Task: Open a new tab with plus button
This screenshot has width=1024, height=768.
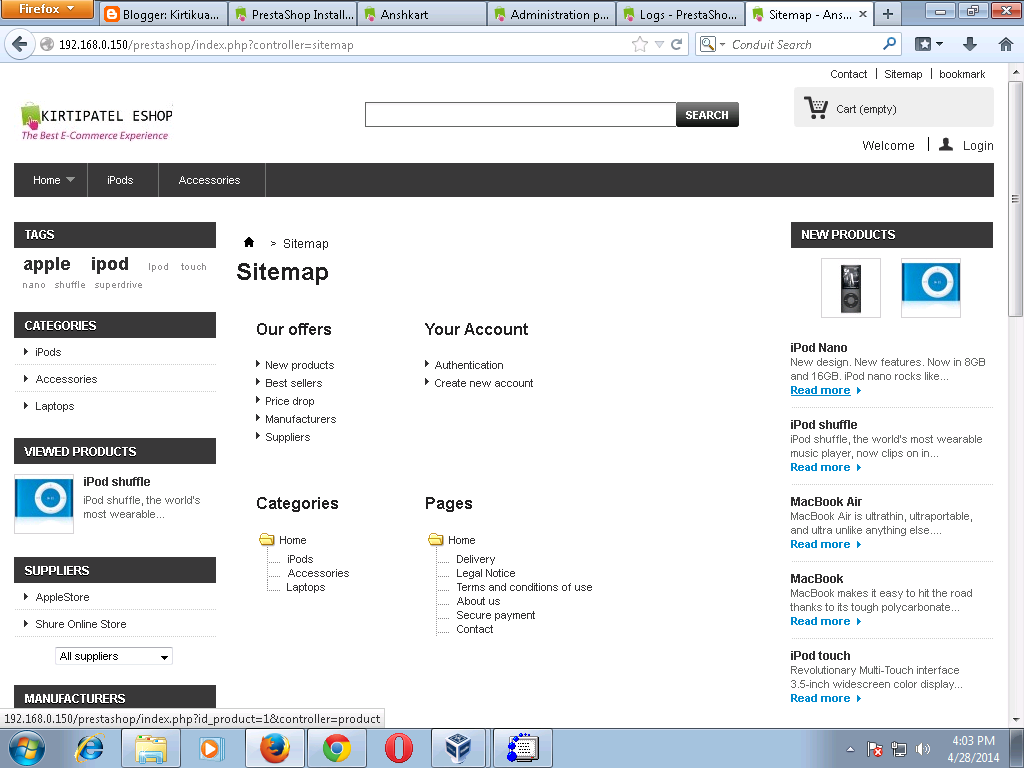Action: (x=888, y=14)
